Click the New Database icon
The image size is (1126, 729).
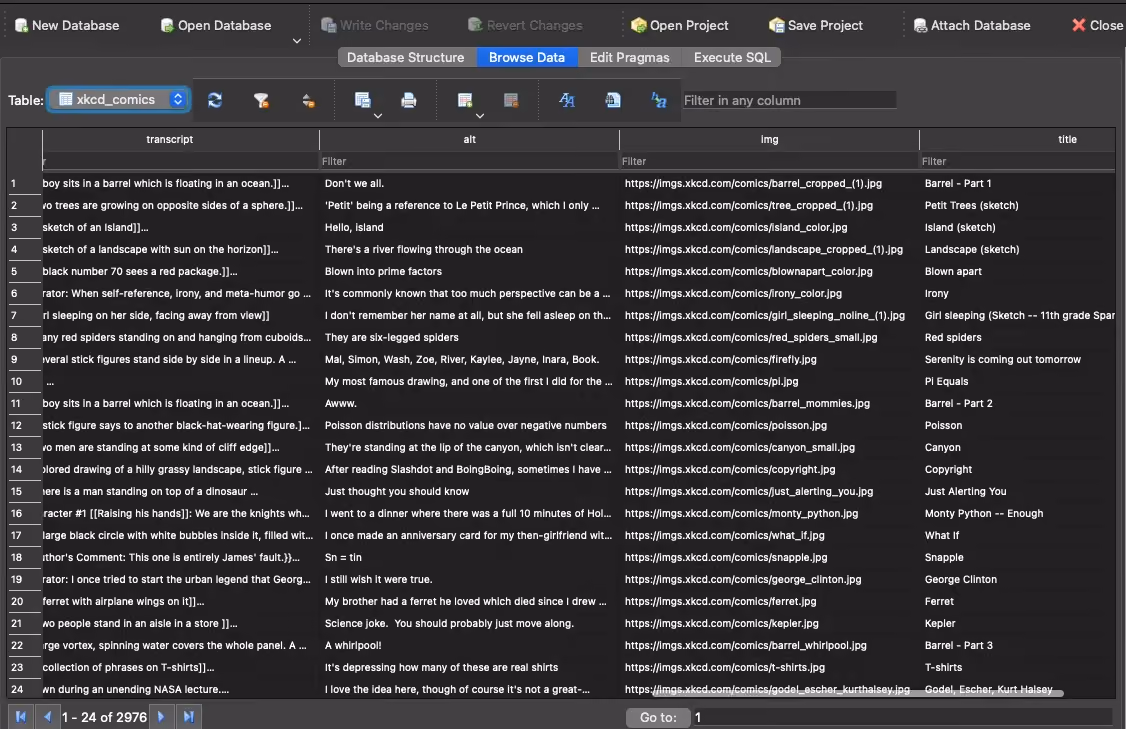coord(22,26)
